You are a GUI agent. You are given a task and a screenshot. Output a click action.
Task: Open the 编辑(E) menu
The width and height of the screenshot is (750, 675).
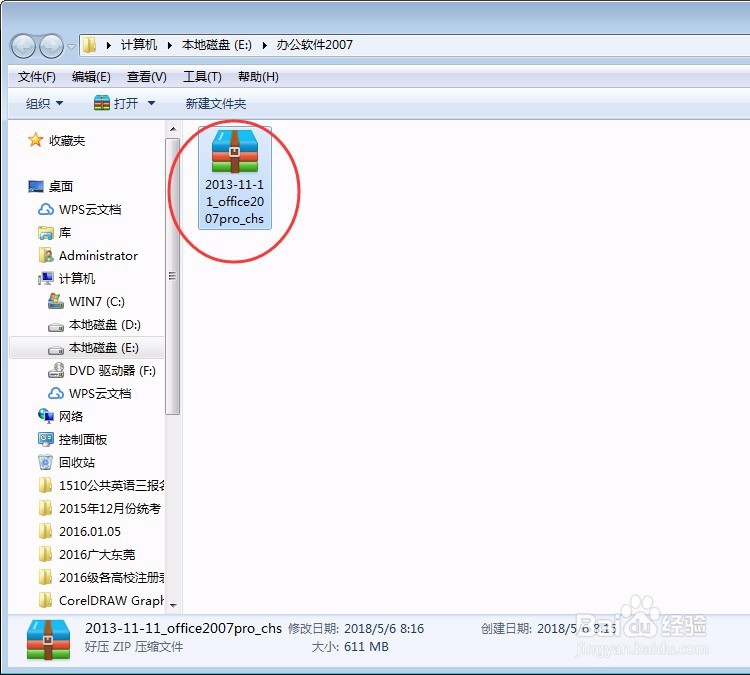(91, 77)
